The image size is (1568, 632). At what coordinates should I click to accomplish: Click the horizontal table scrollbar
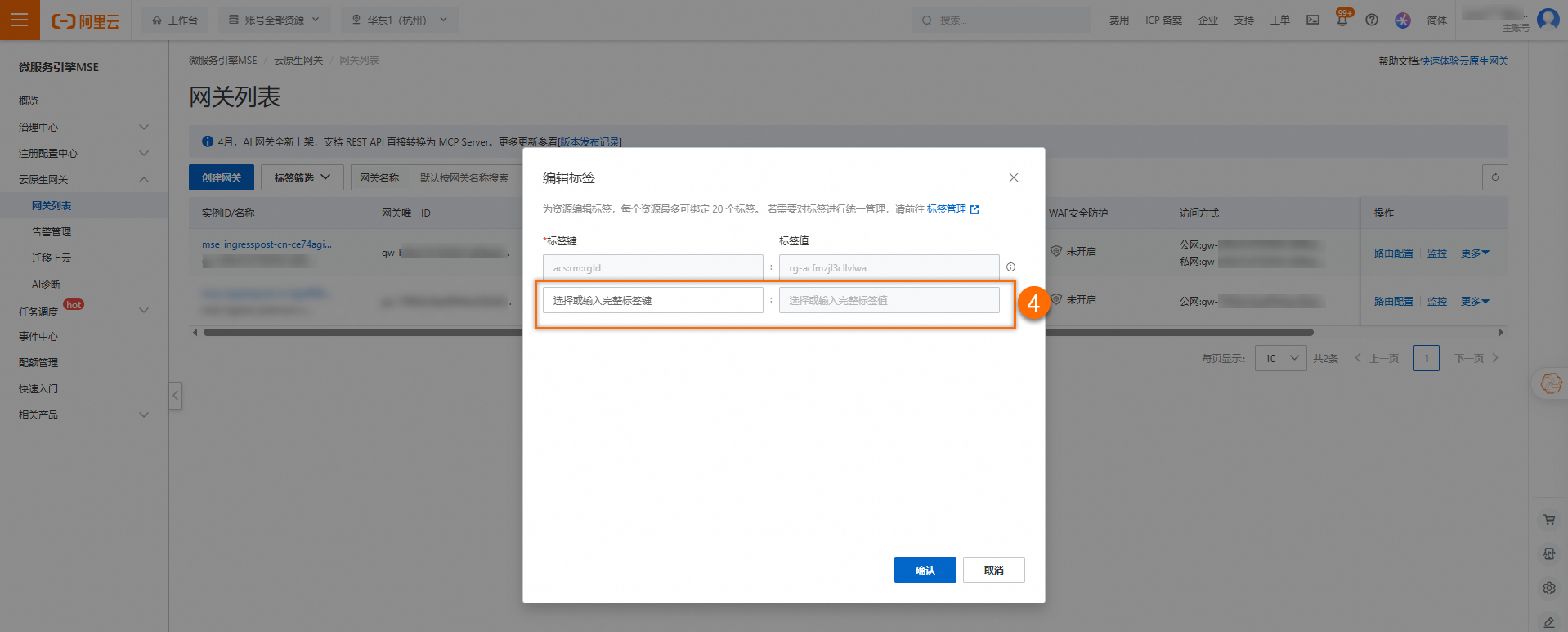pyautogui.click(x=758, y=332)
